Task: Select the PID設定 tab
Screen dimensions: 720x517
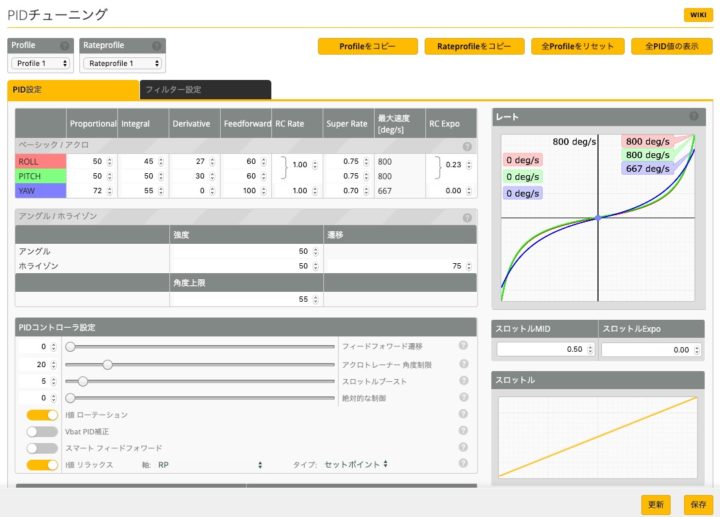Action: [72, 90]
